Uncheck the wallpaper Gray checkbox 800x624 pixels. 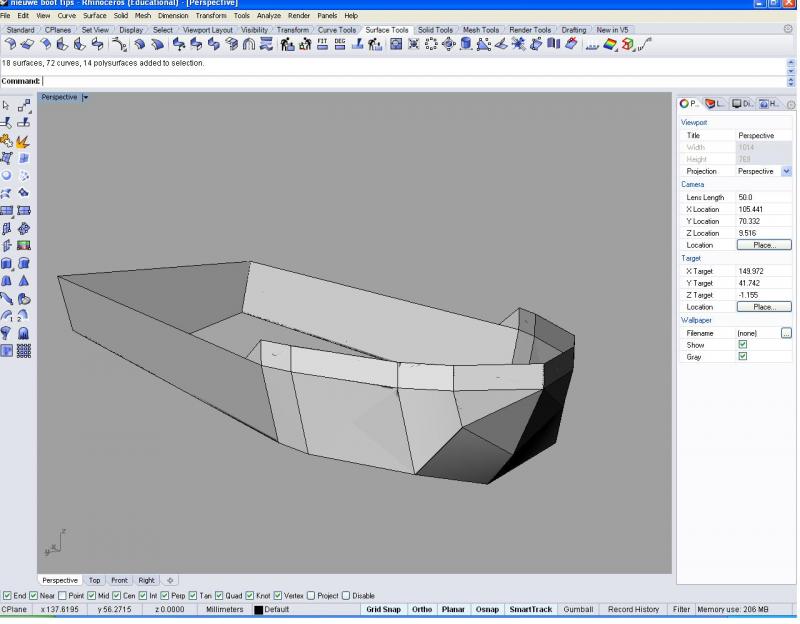(742, 356)
